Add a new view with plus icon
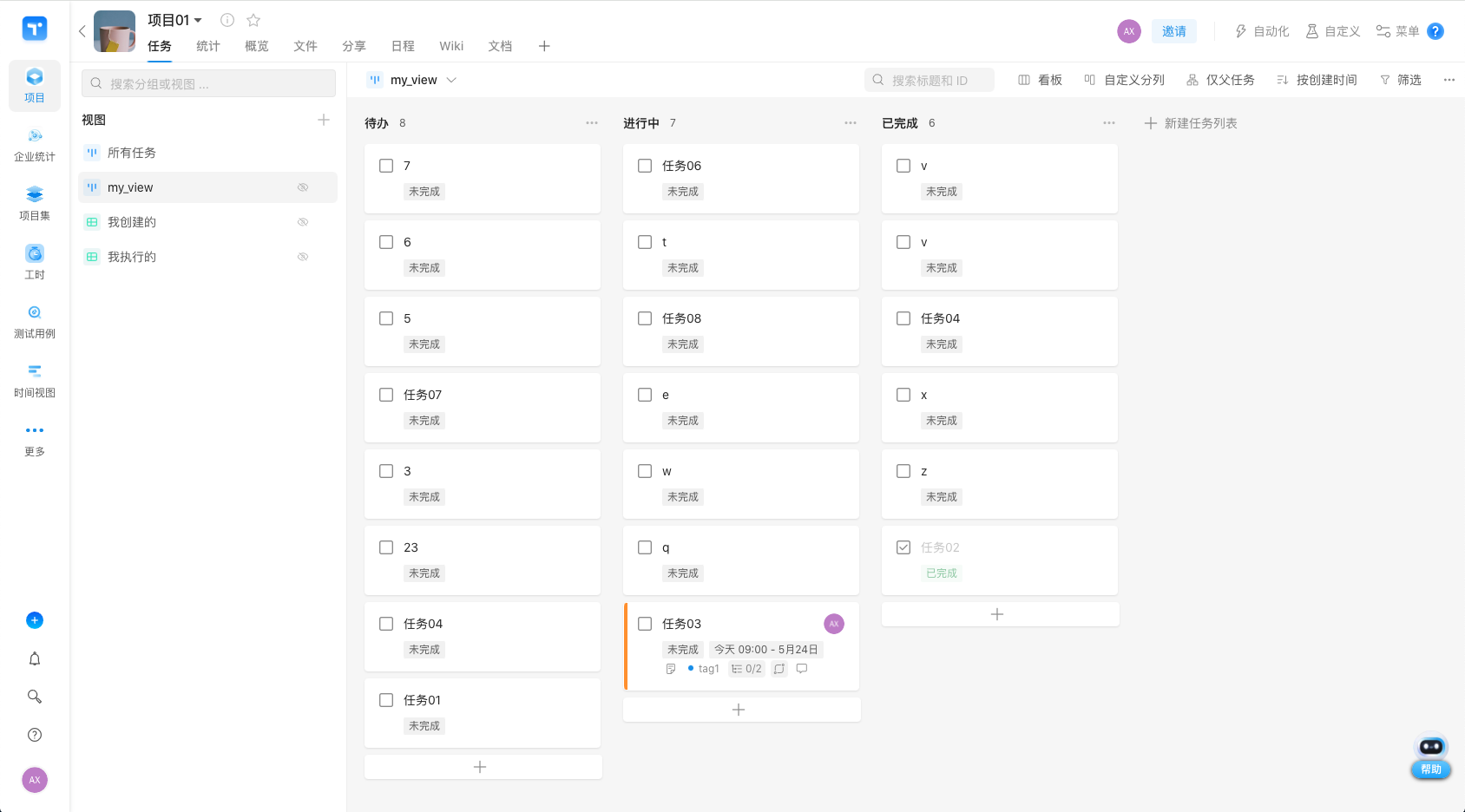1465x812 pixels. click(324, 120)
